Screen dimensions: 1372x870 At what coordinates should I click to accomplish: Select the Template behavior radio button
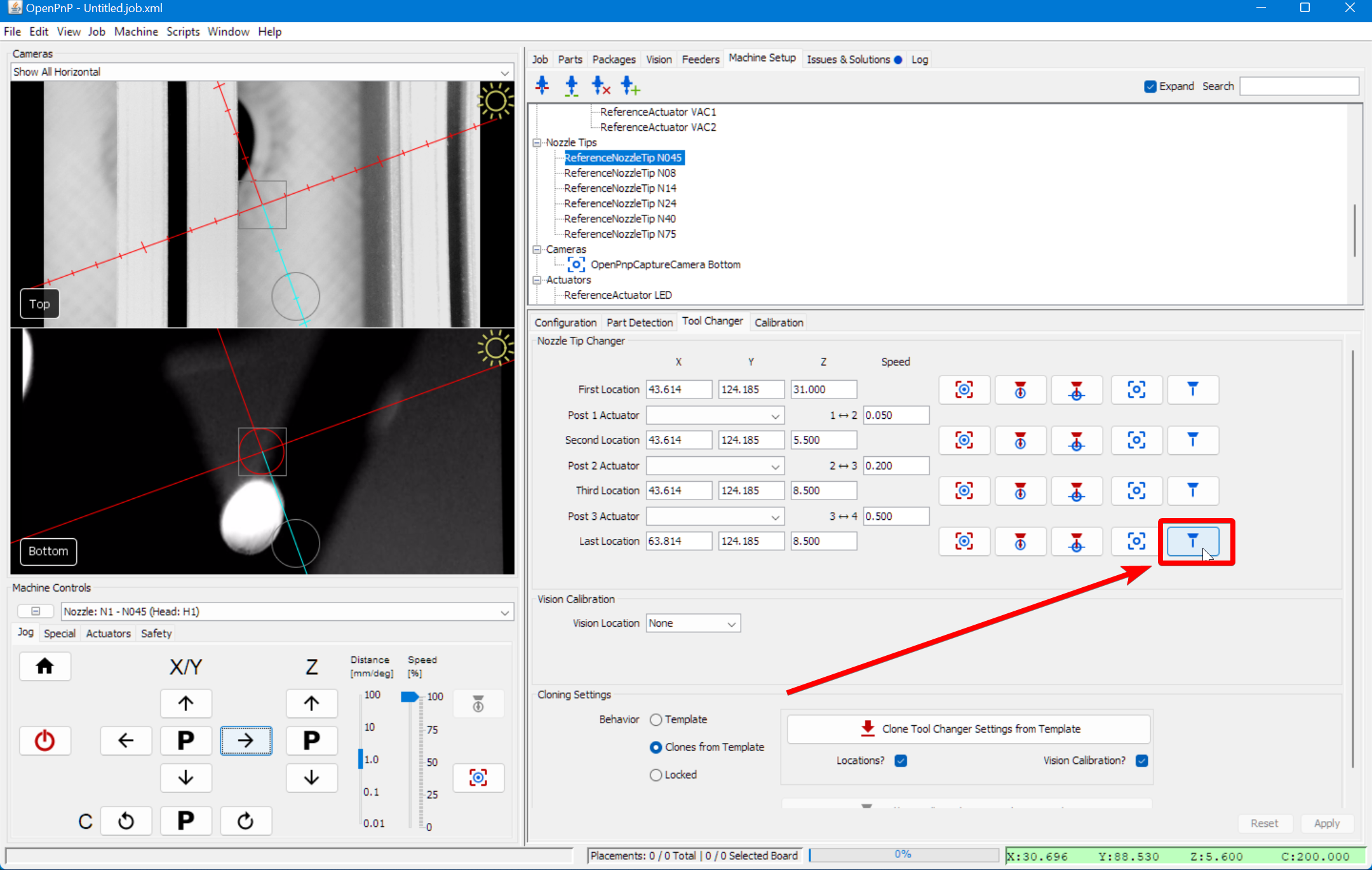click(656, 719)
